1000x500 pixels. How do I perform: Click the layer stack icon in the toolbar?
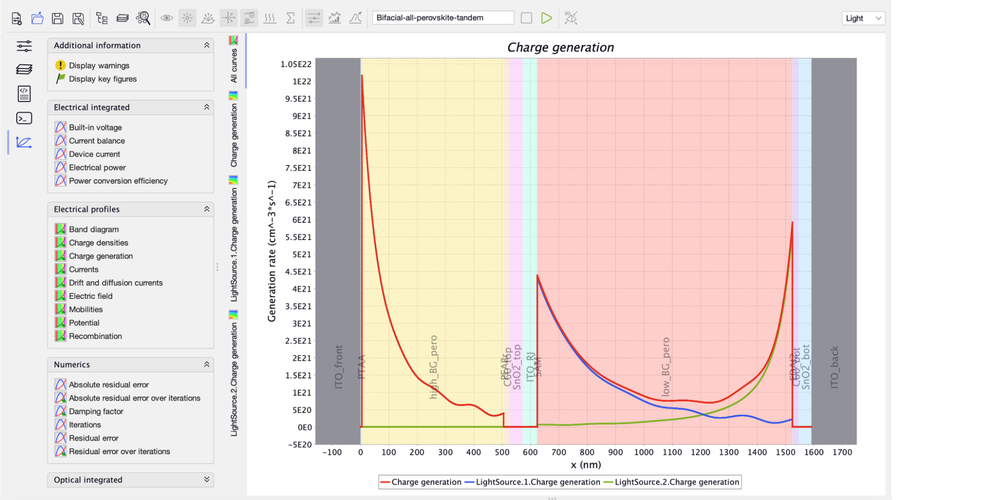point(122,18)
